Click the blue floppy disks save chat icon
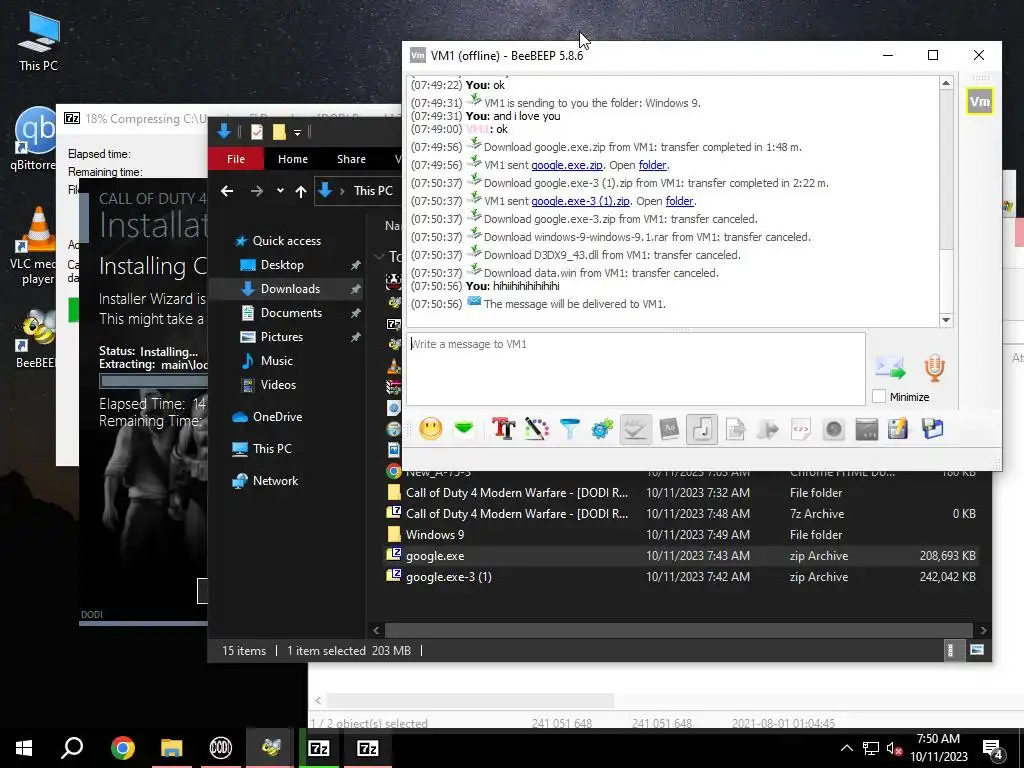1024x768 pixels. point(932,429)
